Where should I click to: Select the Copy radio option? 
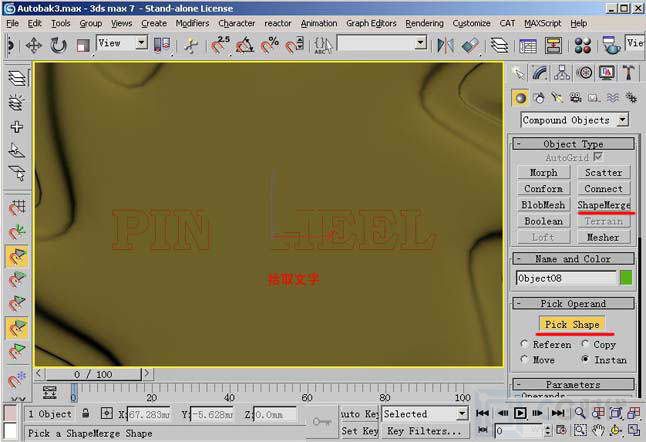[585, 344]
